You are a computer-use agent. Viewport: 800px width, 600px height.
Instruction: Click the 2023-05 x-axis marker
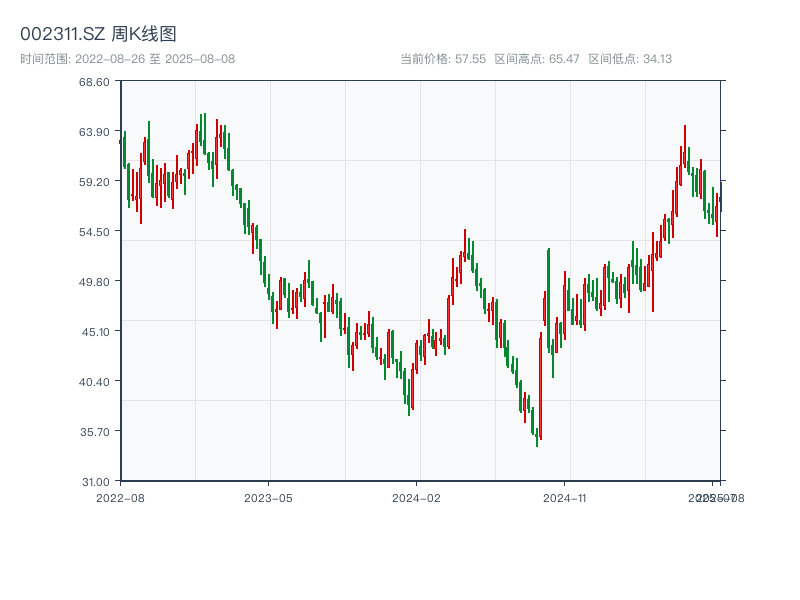pyautogui.click(x=268, y=498)
